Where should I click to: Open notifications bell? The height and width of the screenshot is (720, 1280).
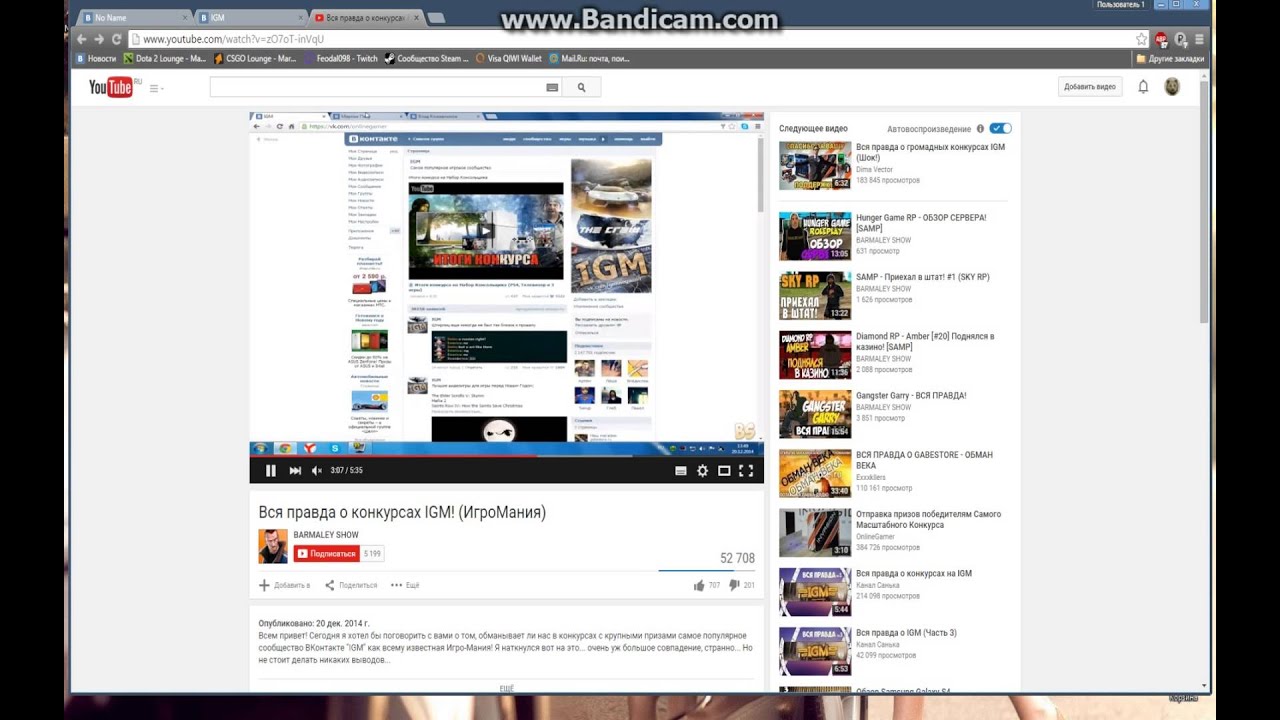[x=1143, y=87]
